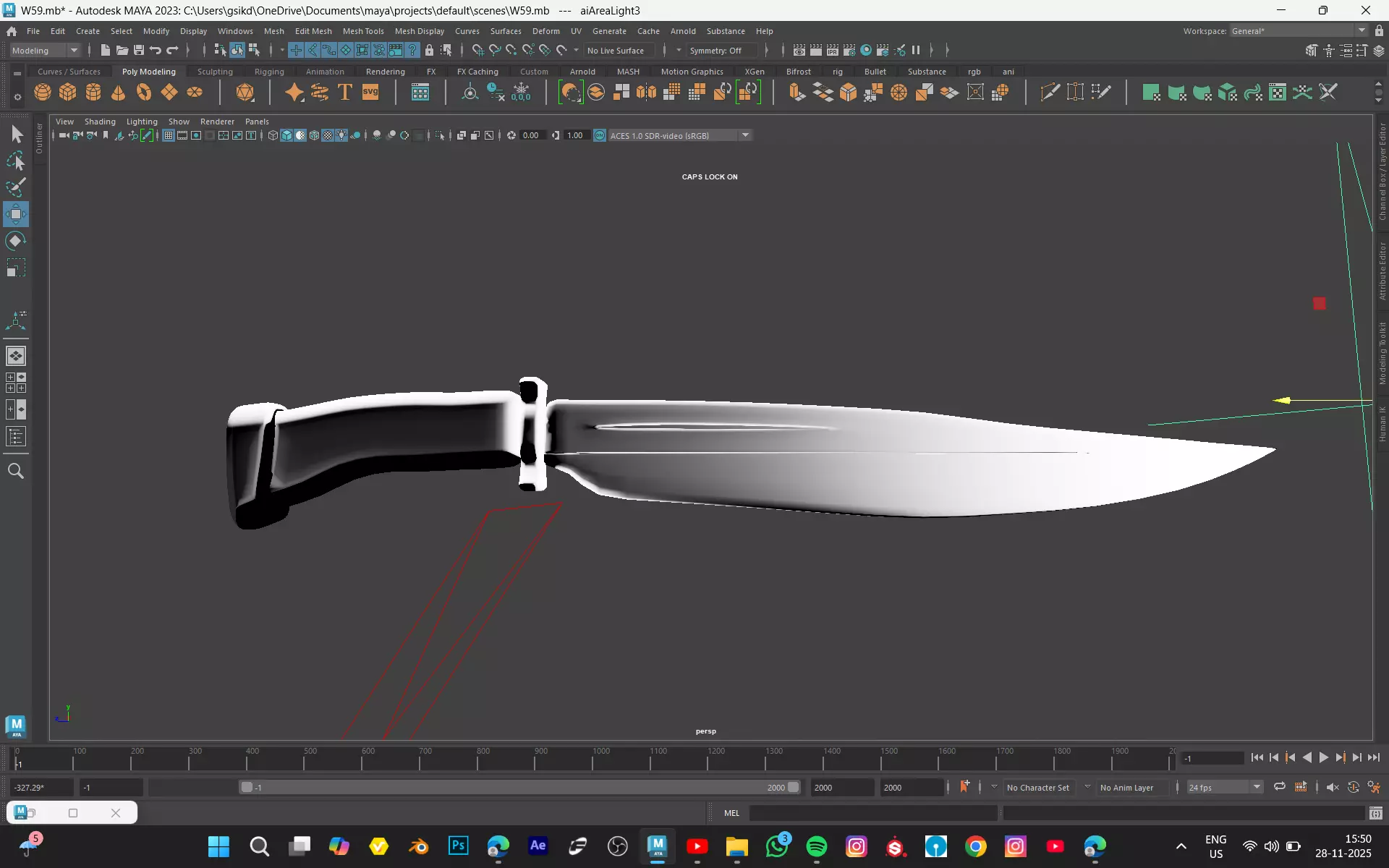Switch to the Sculpting shelf tab
This screenshot has width=1389, height=868.
tap(215, 72)
